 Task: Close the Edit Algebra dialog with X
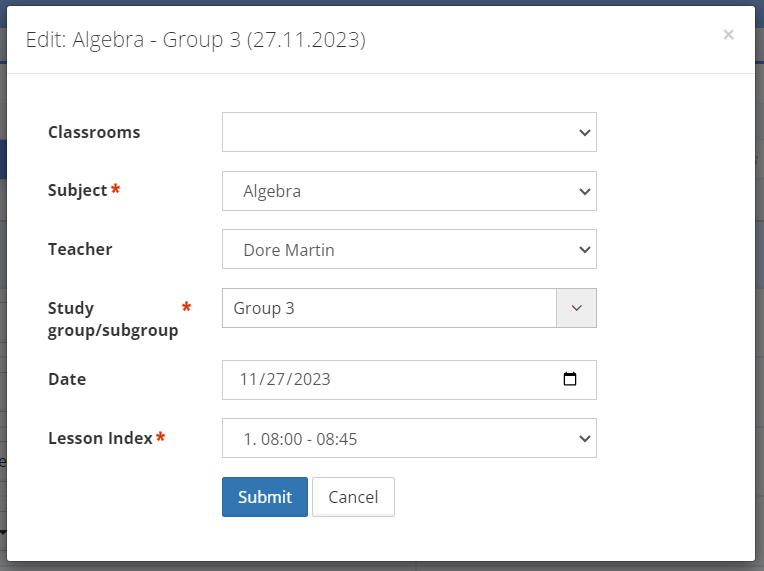(x=728, y=35)
